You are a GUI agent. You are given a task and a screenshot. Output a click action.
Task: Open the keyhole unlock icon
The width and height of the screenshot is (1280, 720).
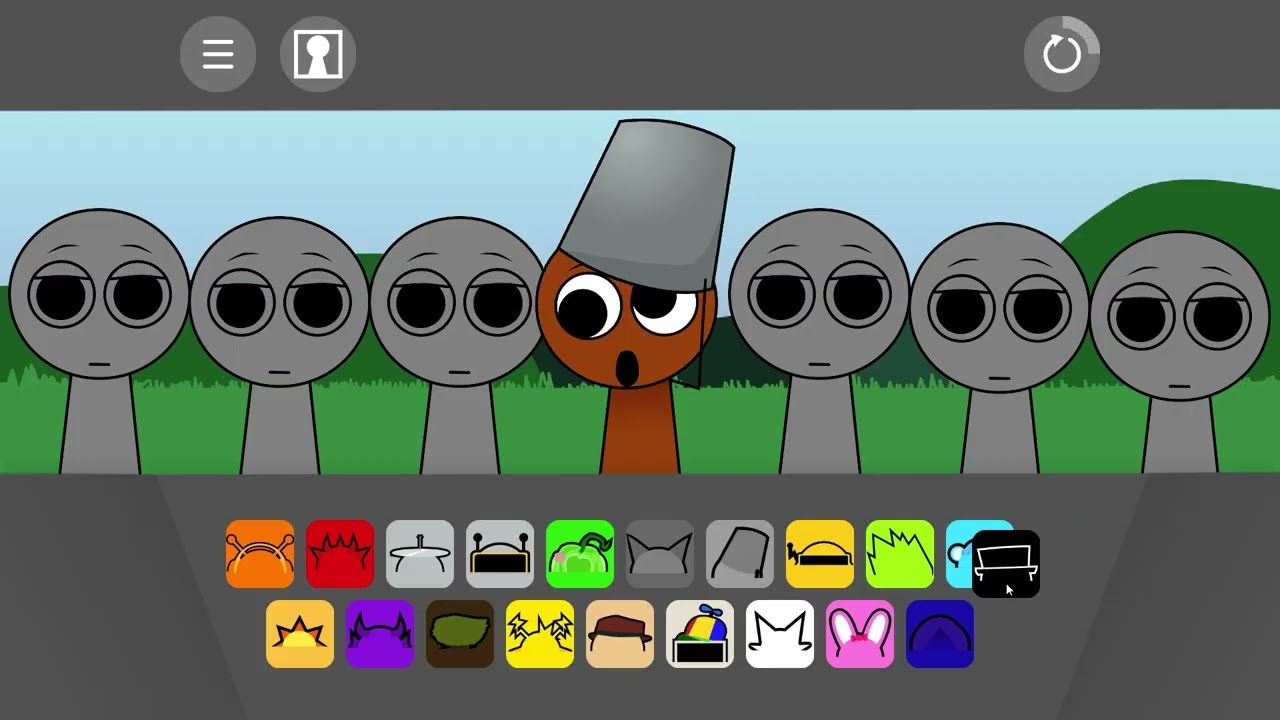coord(318,54)
